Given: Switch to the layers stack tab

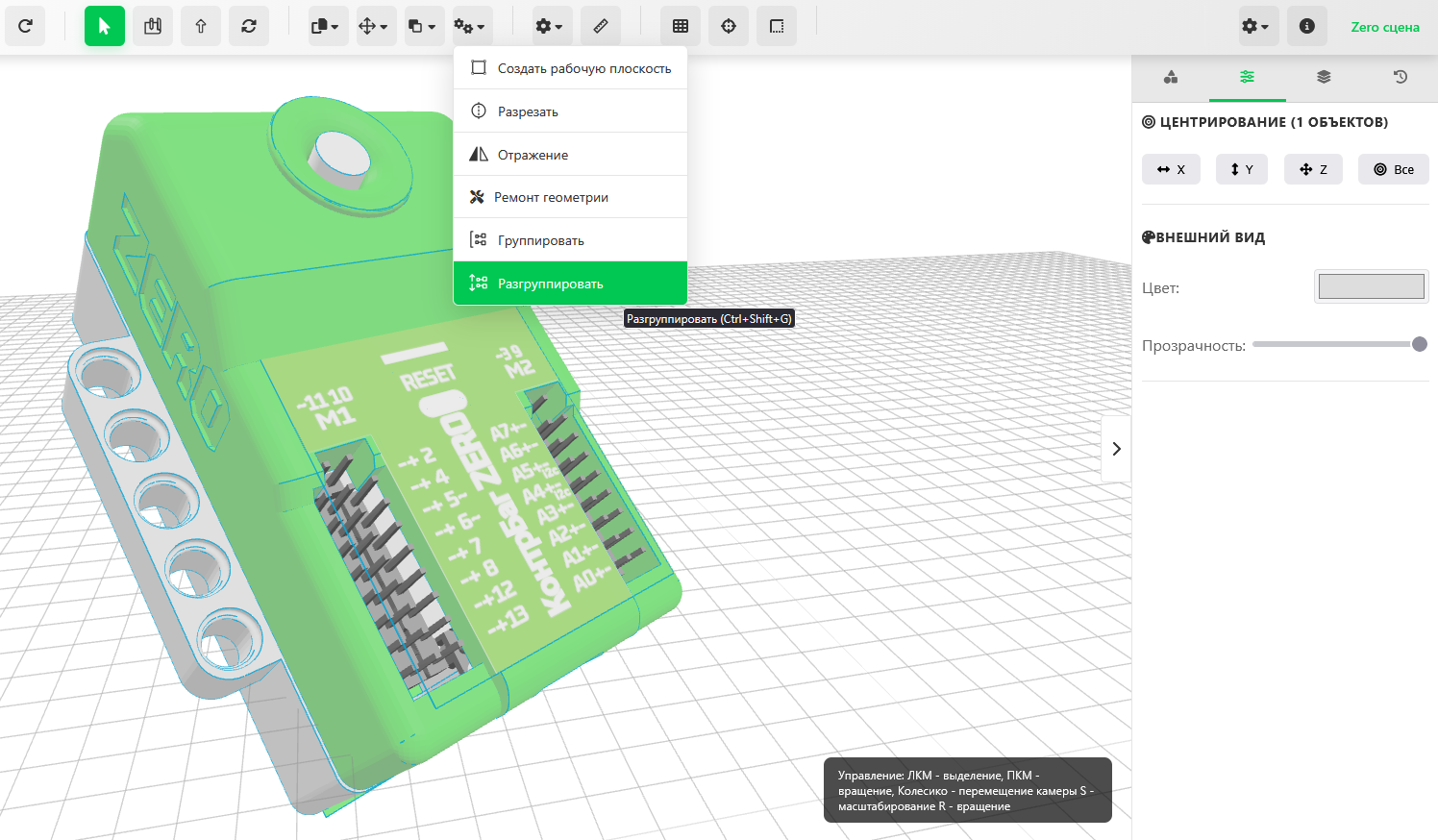Looking at the screenshot, I should point(1324,77).
